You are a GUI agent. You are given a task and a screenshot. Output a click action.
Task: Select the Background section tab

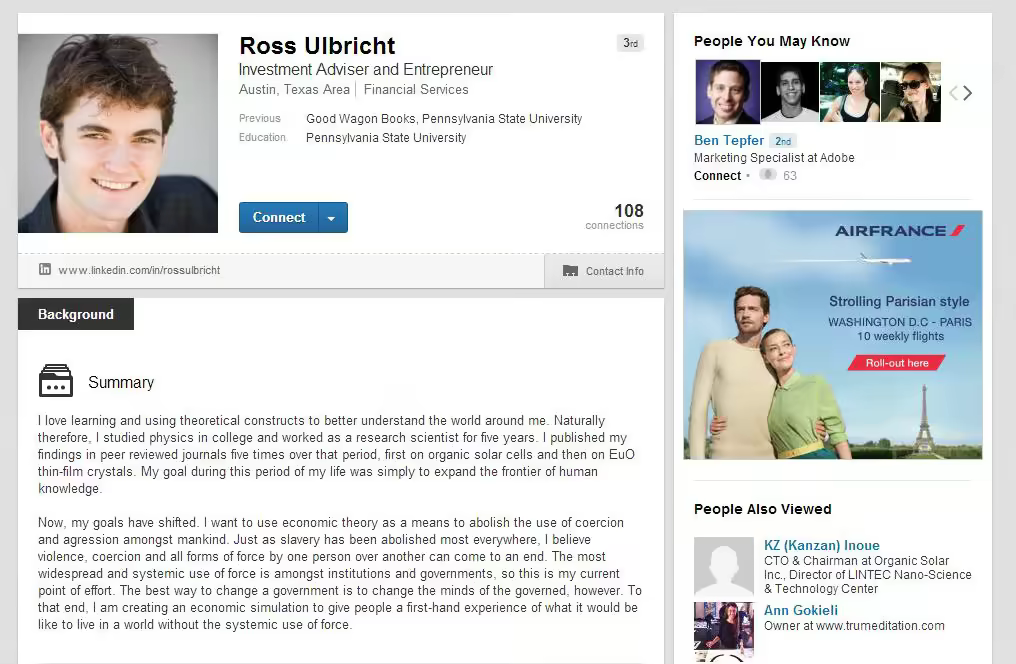pyautogui.click(x=76, y=314)
